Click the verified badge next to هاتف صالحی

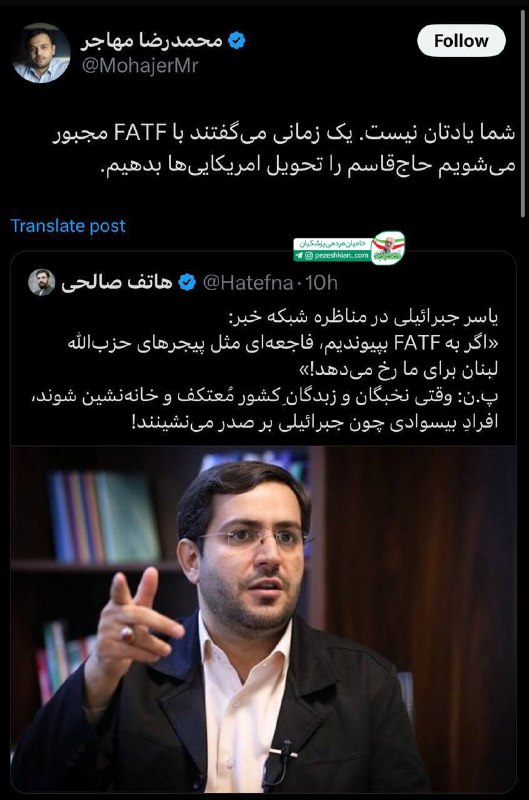coord(187,282)
